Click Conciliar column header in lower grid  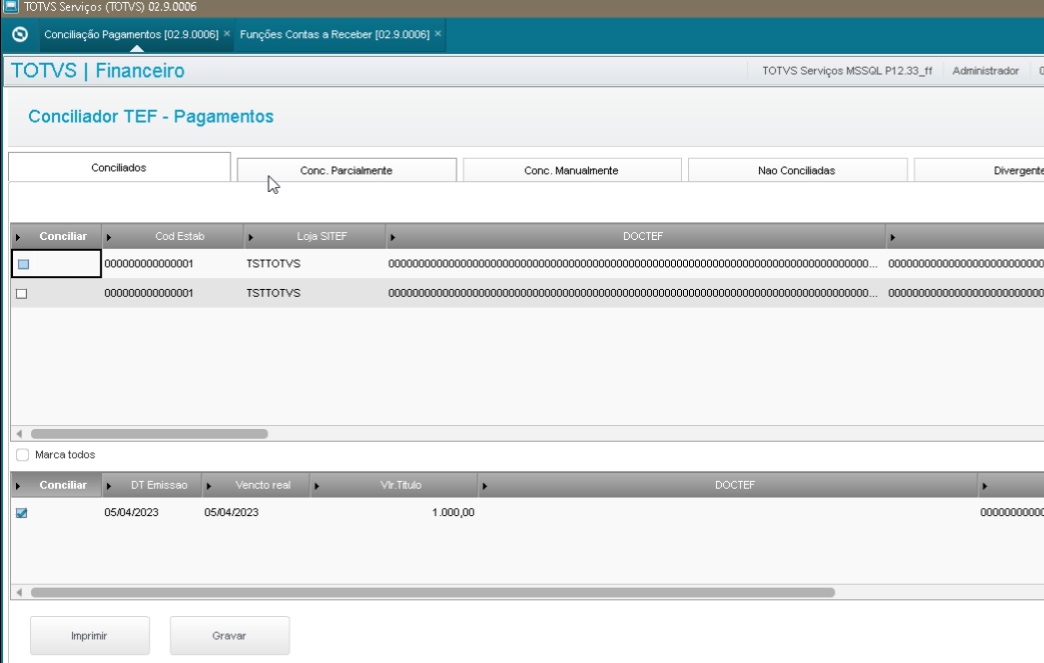[x=57, y=485]
